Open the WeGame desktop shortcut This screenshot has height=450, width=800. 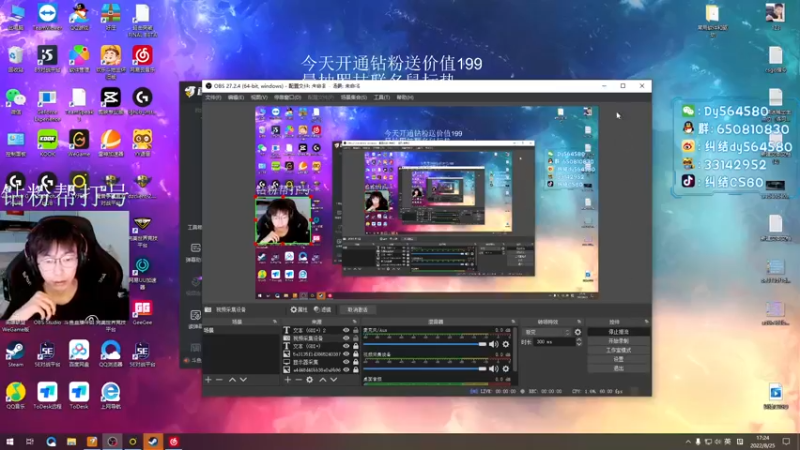point(79,142)
